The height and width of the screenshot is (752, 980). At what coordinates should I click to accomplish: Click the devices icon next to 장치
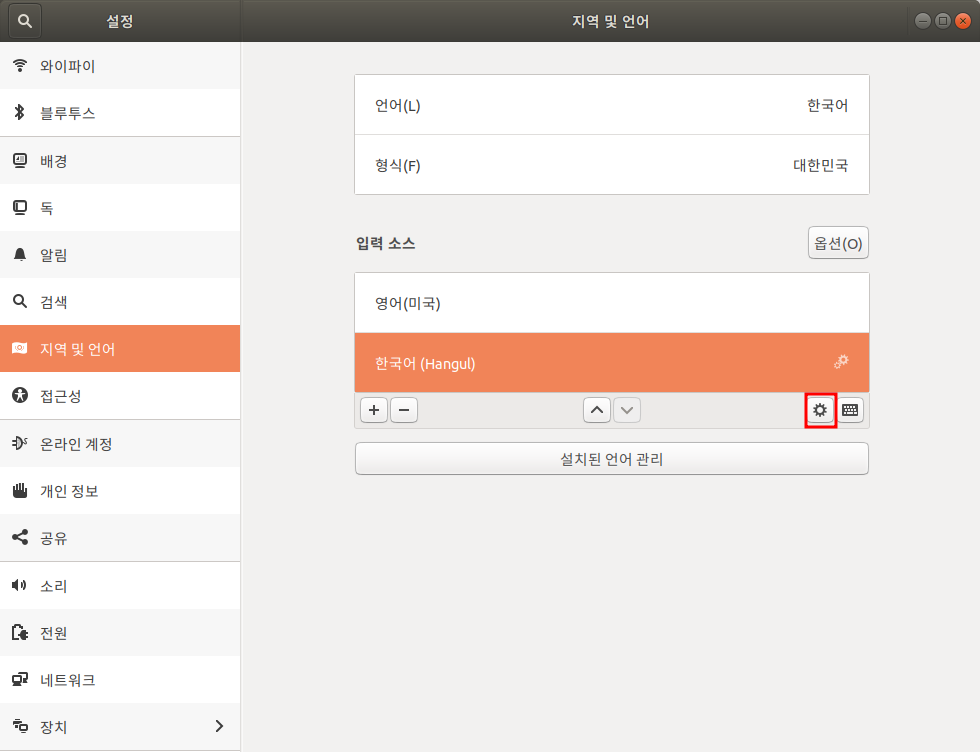(x=20, y=726)
